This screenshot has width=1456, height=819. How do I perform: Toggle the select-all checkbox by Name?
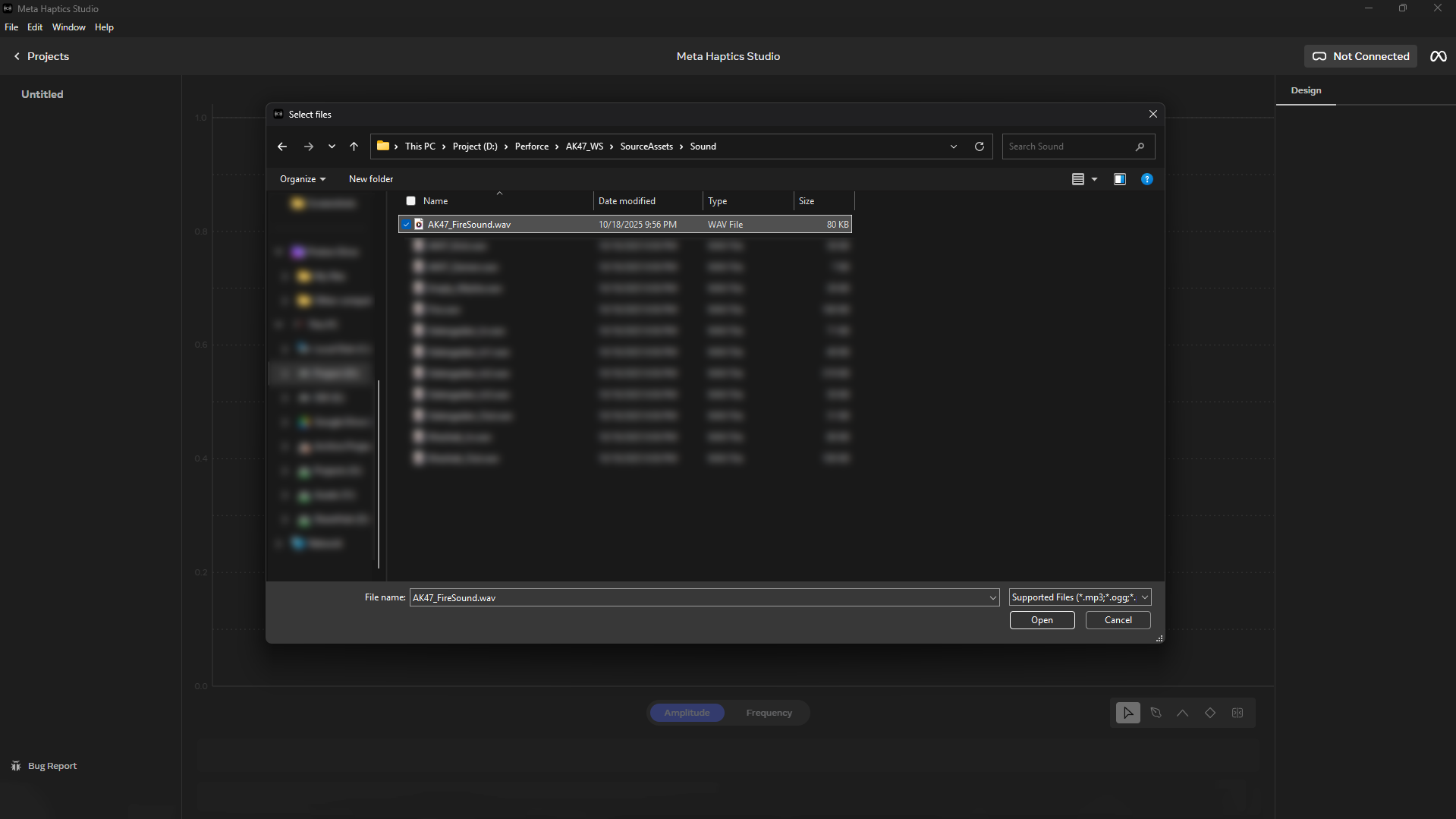click(411, 201)
